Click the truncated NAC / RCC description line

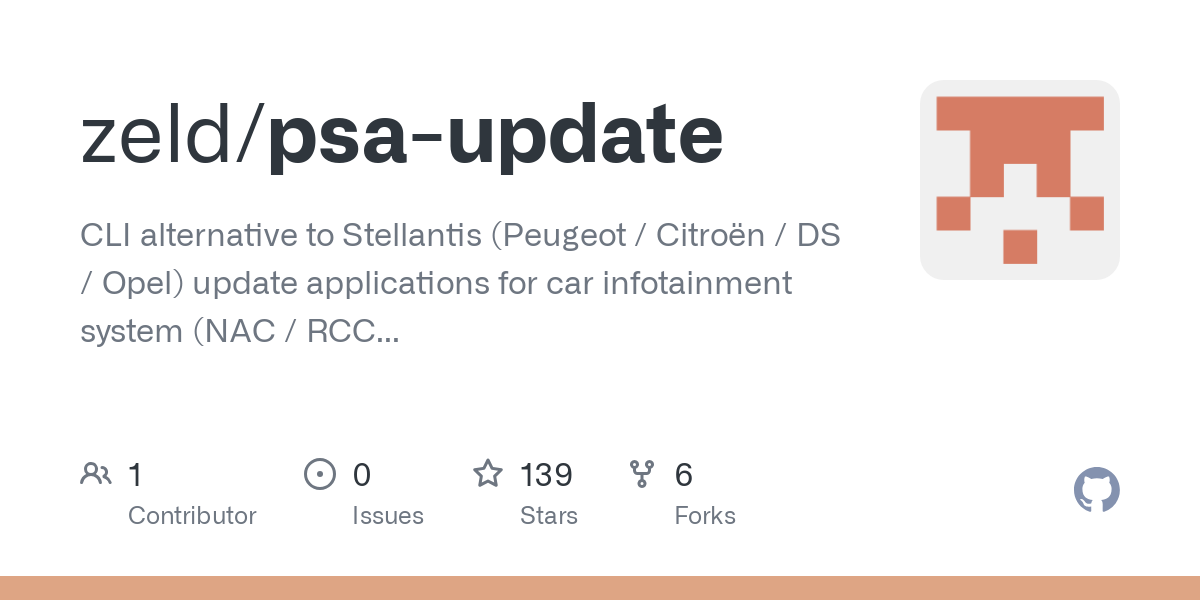click(240, 331)
